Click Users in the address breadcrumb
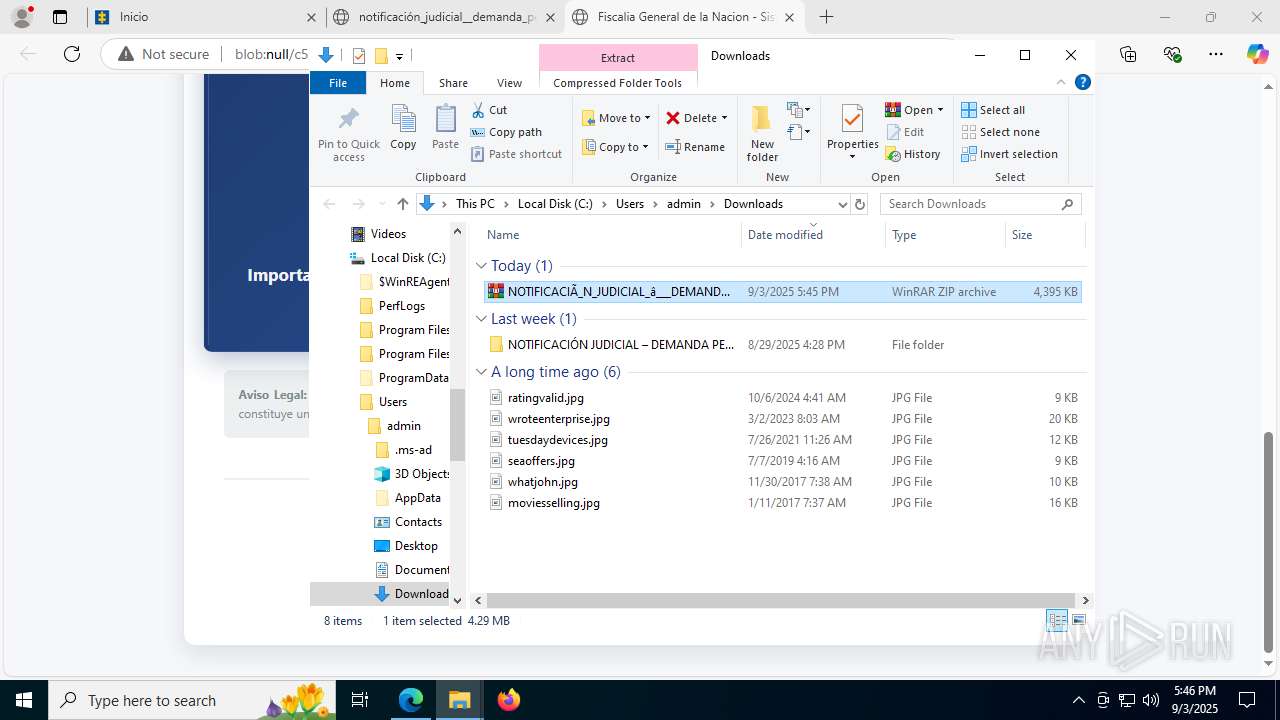 pos(630,204)
